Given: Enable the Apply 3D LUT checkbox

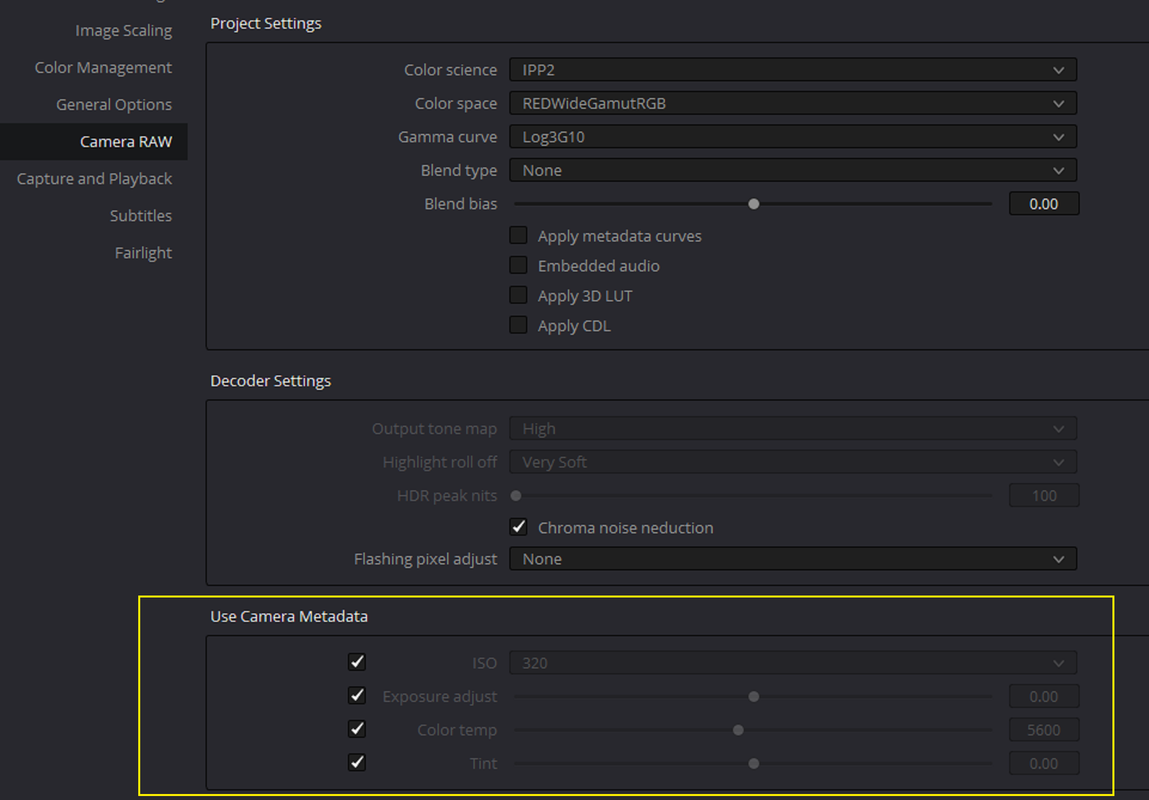Looking at the screenshot, I should (x=518, y=295).
